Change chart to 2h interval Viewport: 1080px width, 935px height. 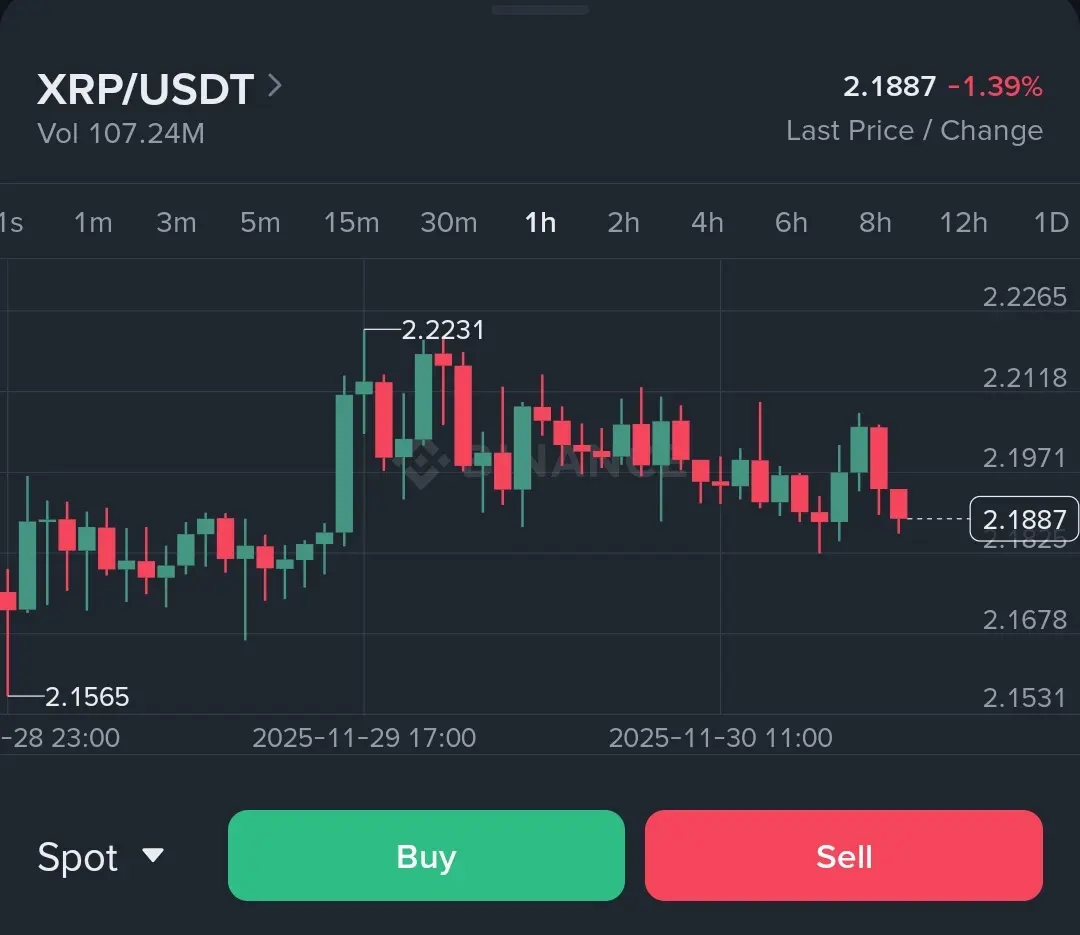623,222
